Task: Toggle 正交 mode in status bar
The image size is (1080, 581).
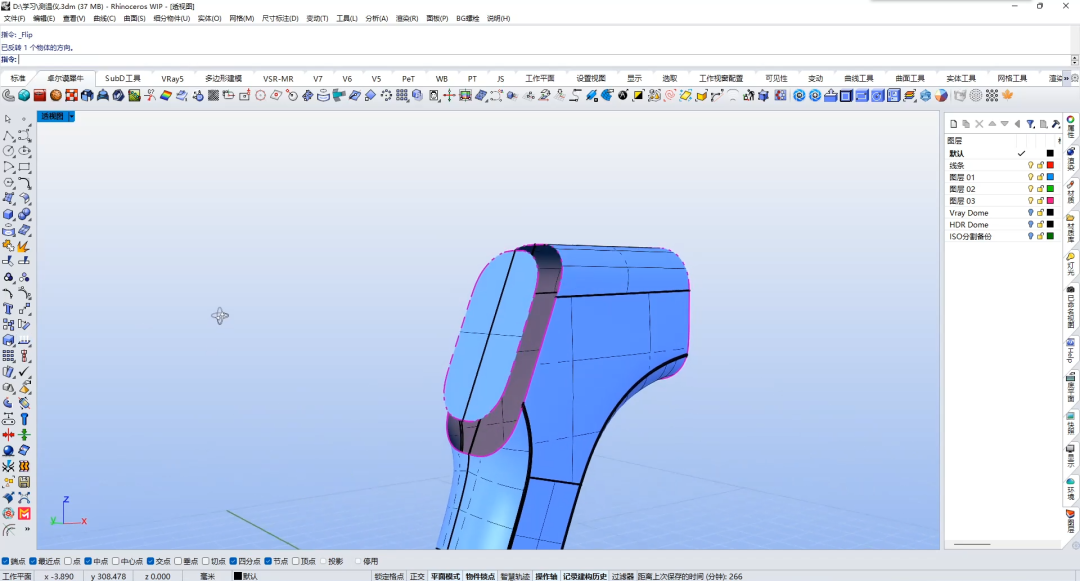Action: (417, 576)
